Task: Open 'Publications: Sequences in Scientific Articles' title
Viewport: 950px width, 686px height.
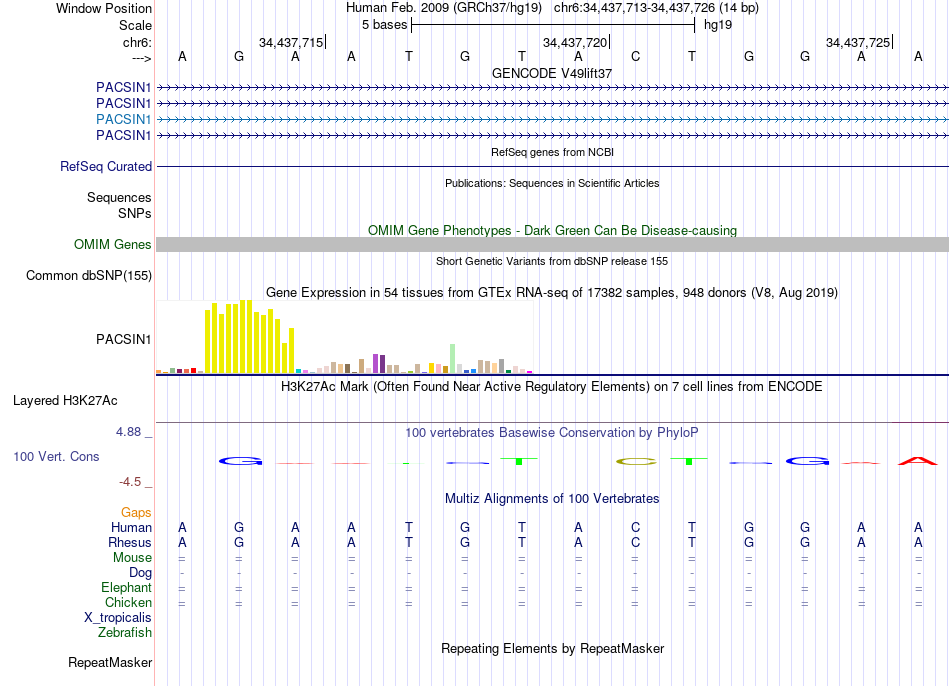Action: coord(552,183)
